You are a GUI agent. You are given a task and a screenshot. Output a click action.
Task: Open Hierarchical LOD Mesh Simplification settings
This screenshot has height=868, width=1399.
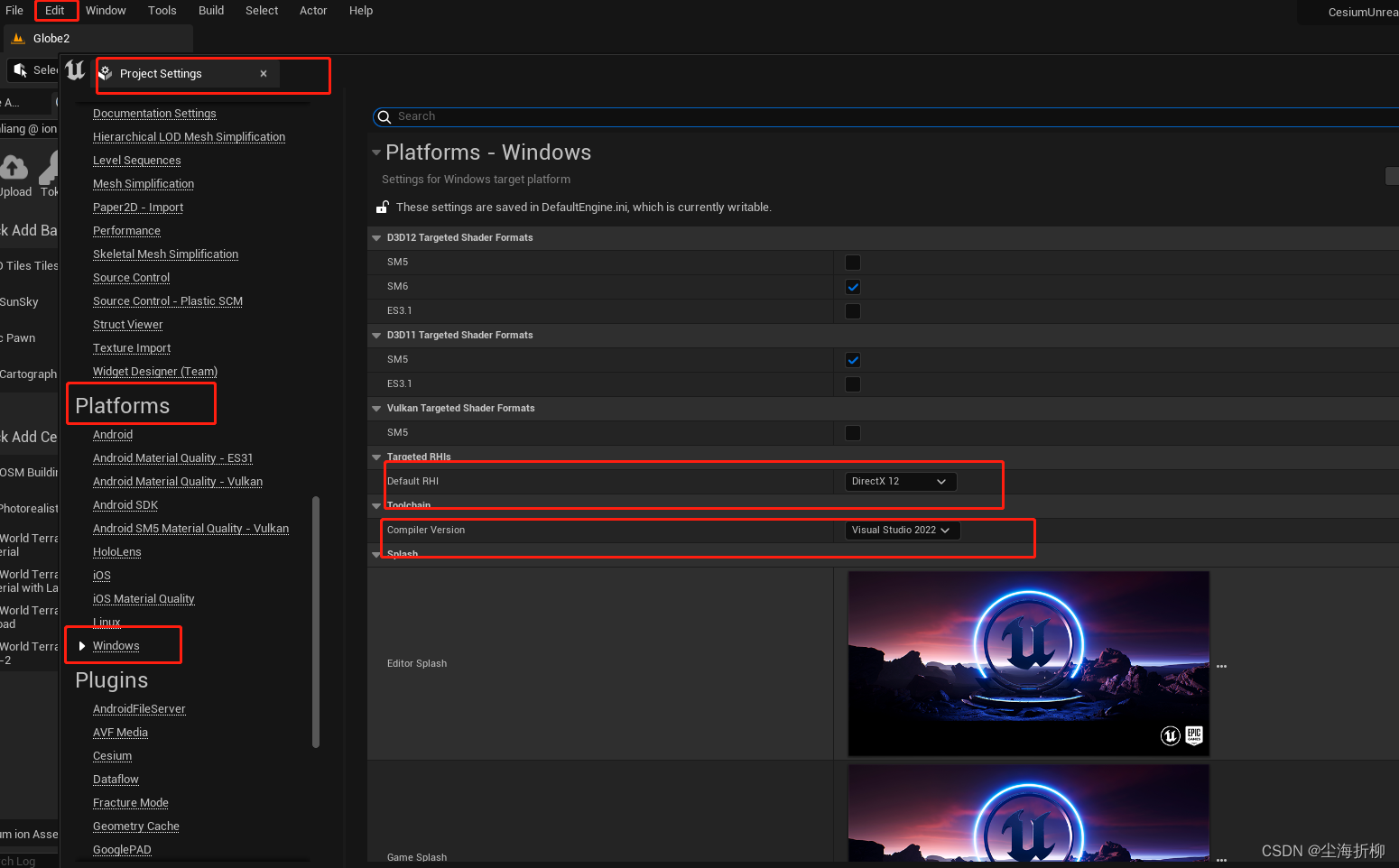pos(189,137)
